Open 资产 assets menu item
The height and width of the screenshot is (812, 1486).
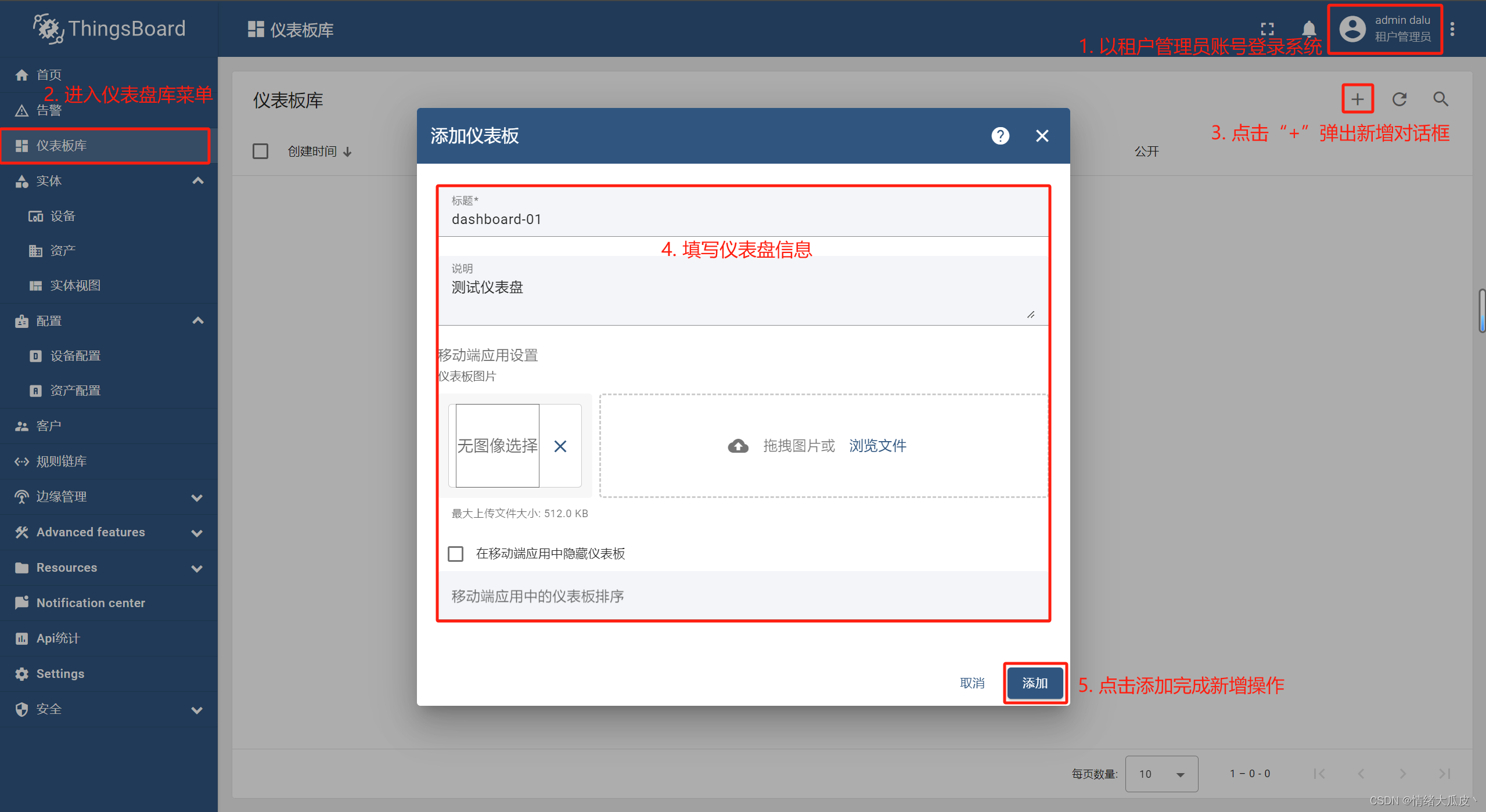pyautogui.click(x=109, y=251)
